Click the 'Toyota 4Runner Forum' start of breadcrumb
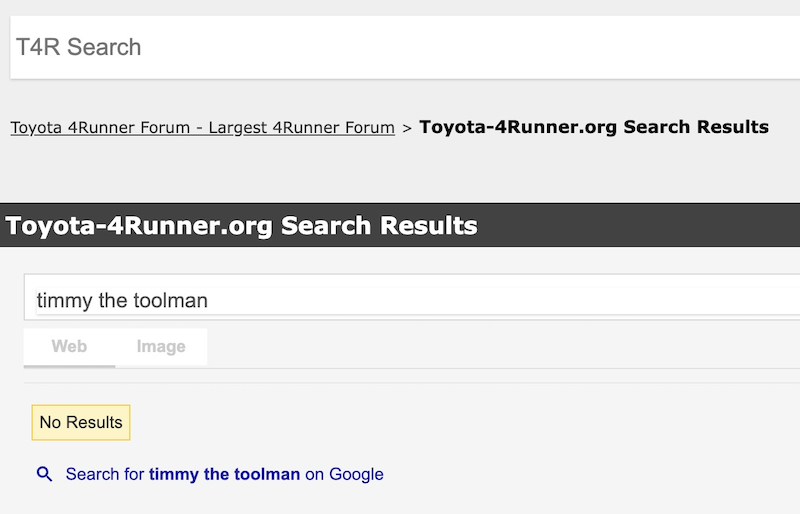The width and height of the screenshot is (800, 514). [x=100, y=127]
